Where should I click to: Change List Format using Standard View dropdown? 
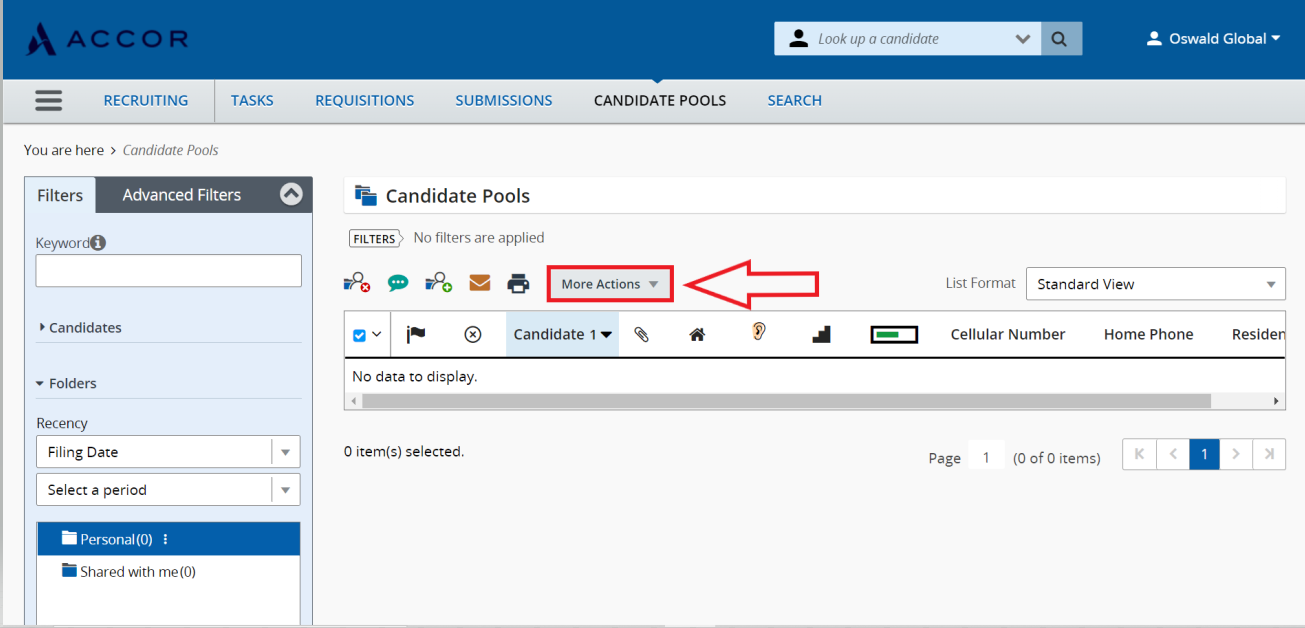click(1155, 283)
